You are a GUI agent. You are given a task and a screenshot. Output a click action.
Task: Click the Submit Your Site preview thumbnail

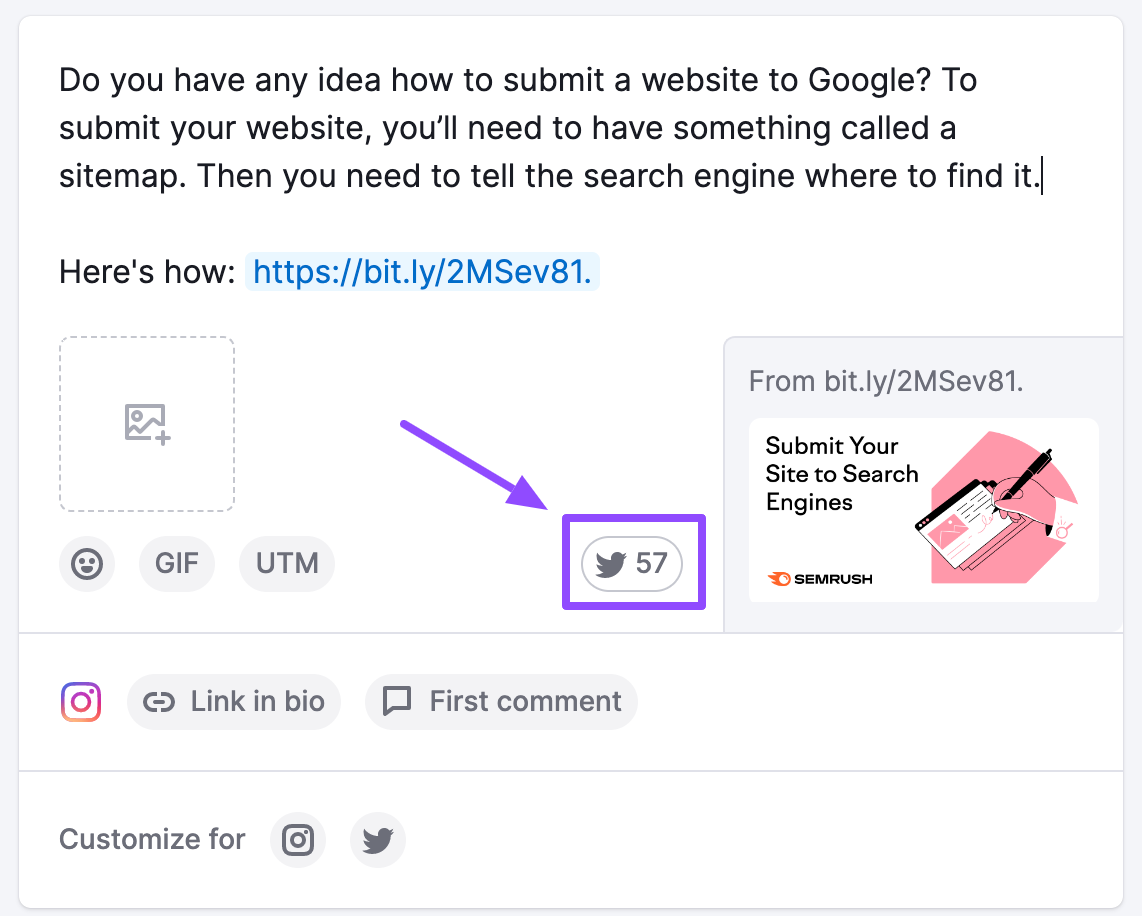pyautogui.click(x=924, y=510)
